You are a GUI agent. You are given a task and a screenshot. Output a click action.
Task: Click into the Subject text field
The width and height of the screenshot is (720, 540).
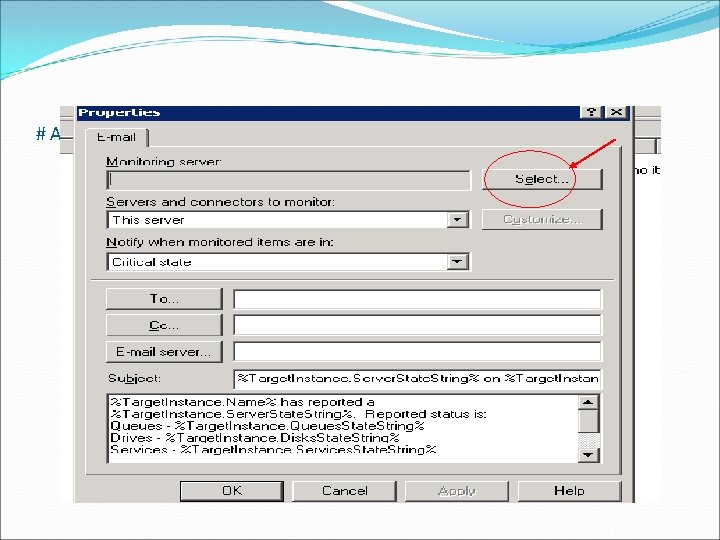click(x=417, y=378)
